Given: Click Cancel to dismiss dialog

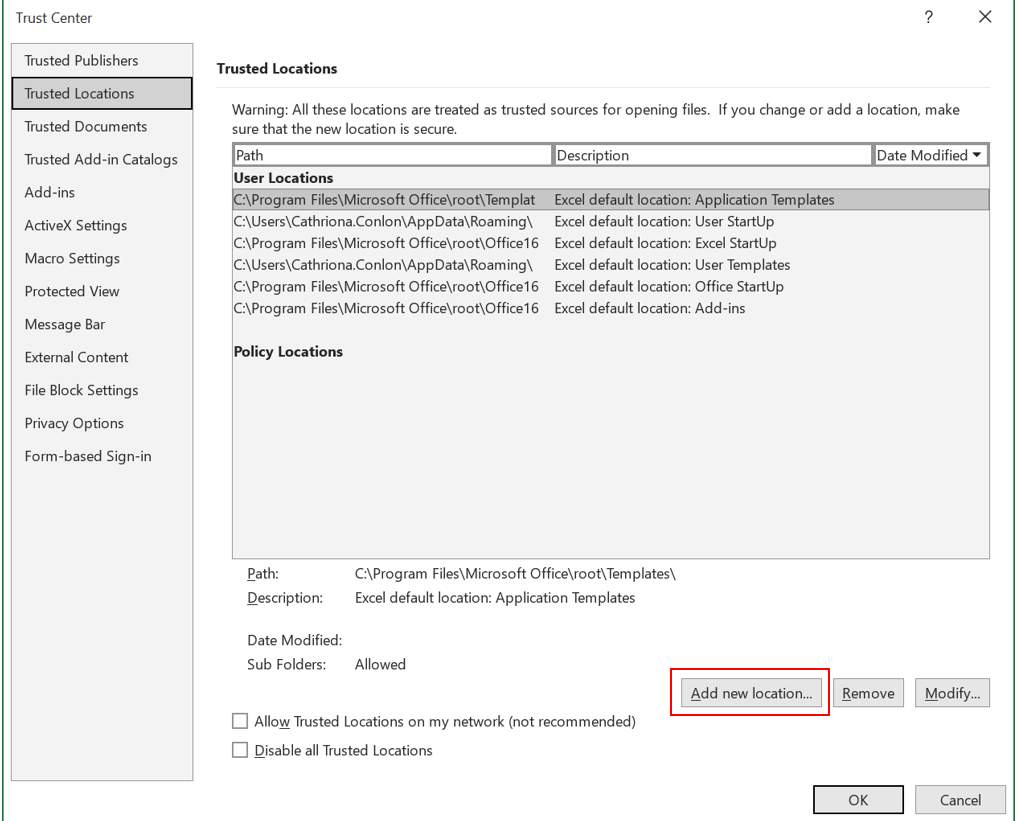Looking at the screenshot, I should pos(960,800).
